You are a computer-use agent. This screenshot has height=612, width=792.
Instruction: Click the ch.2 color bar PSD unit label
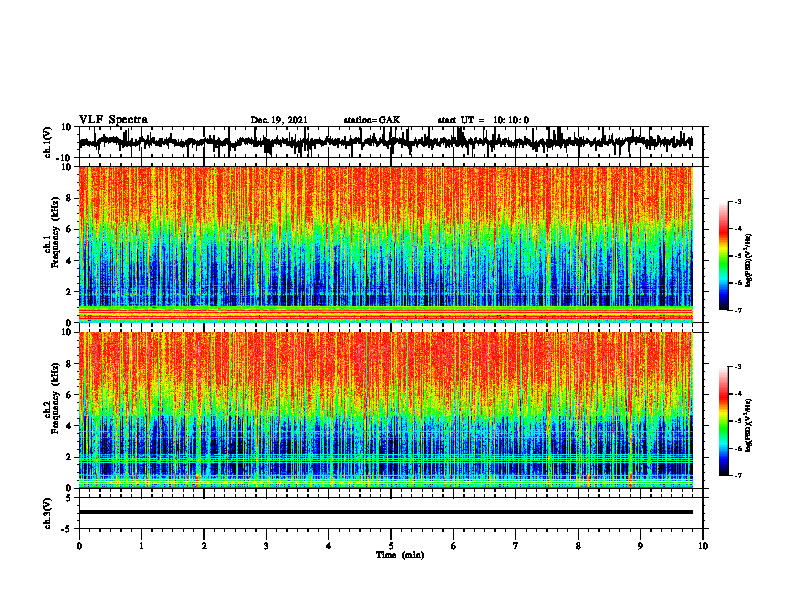[x=749, y=425]
